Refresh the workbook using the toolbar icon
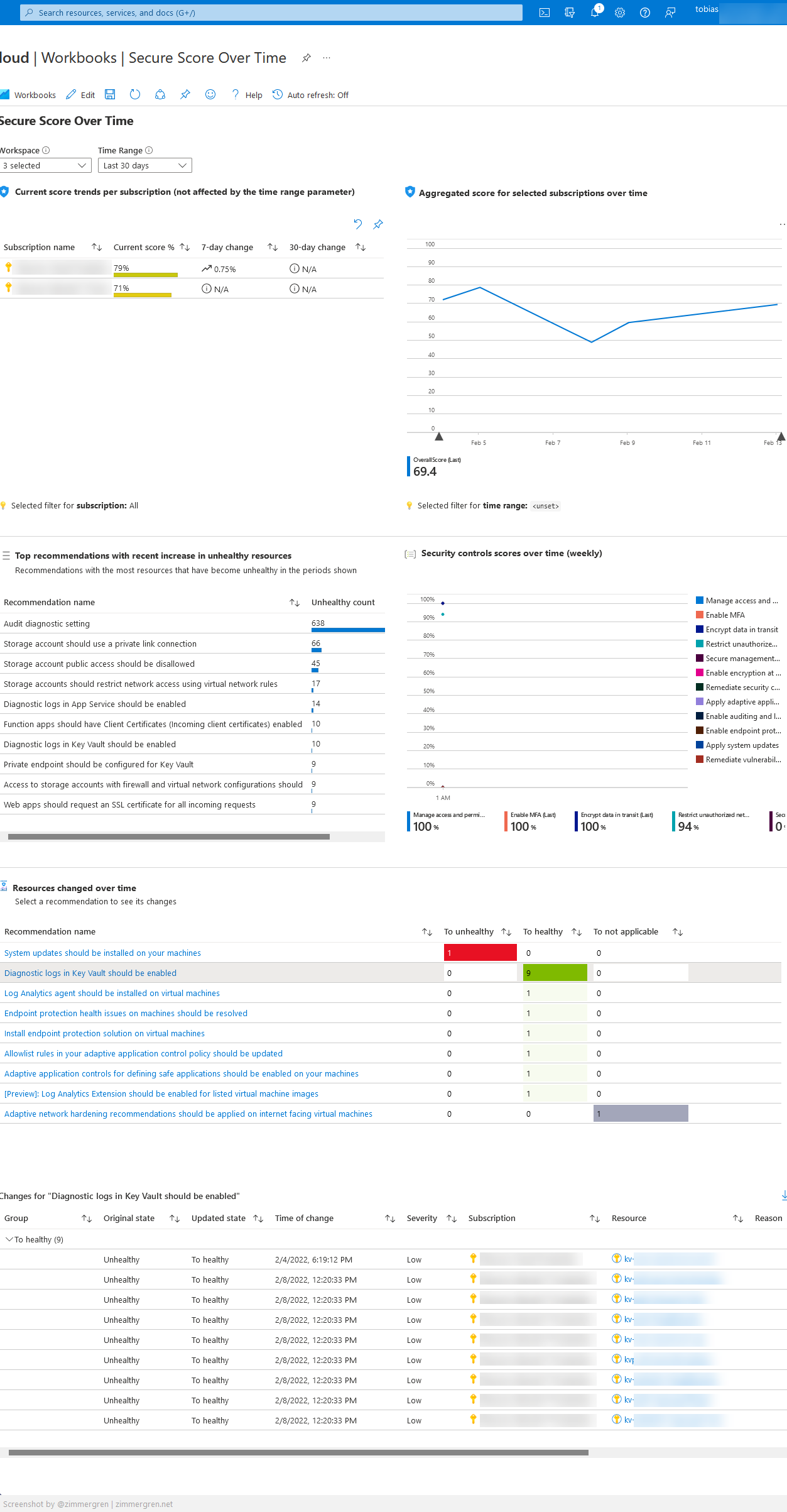 (135, 94)
